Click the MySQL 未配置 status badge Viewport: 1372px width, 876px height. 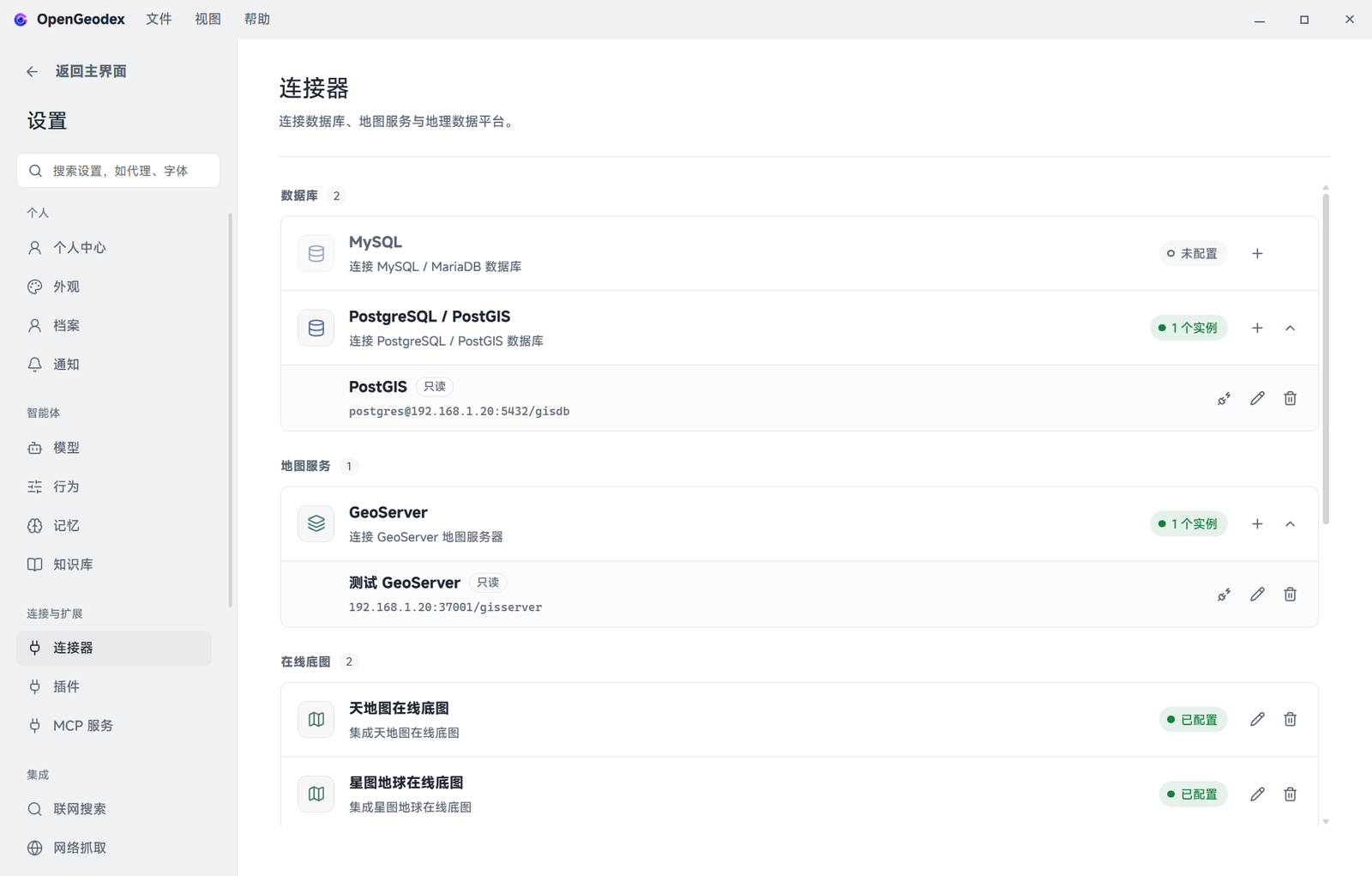click(1193, 253)
